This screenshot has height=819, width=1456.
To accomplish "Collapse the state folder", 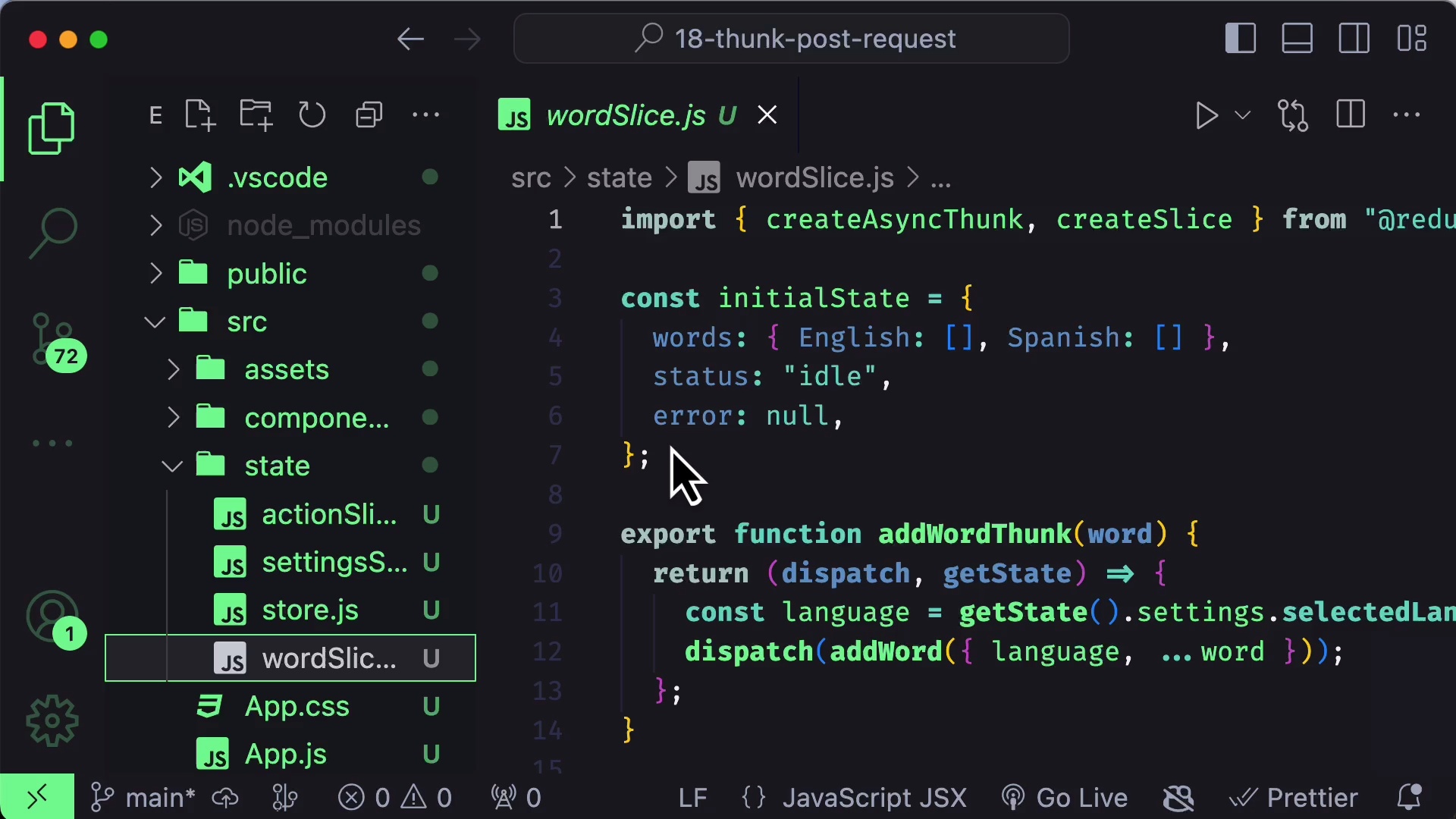I will [277, 466].
